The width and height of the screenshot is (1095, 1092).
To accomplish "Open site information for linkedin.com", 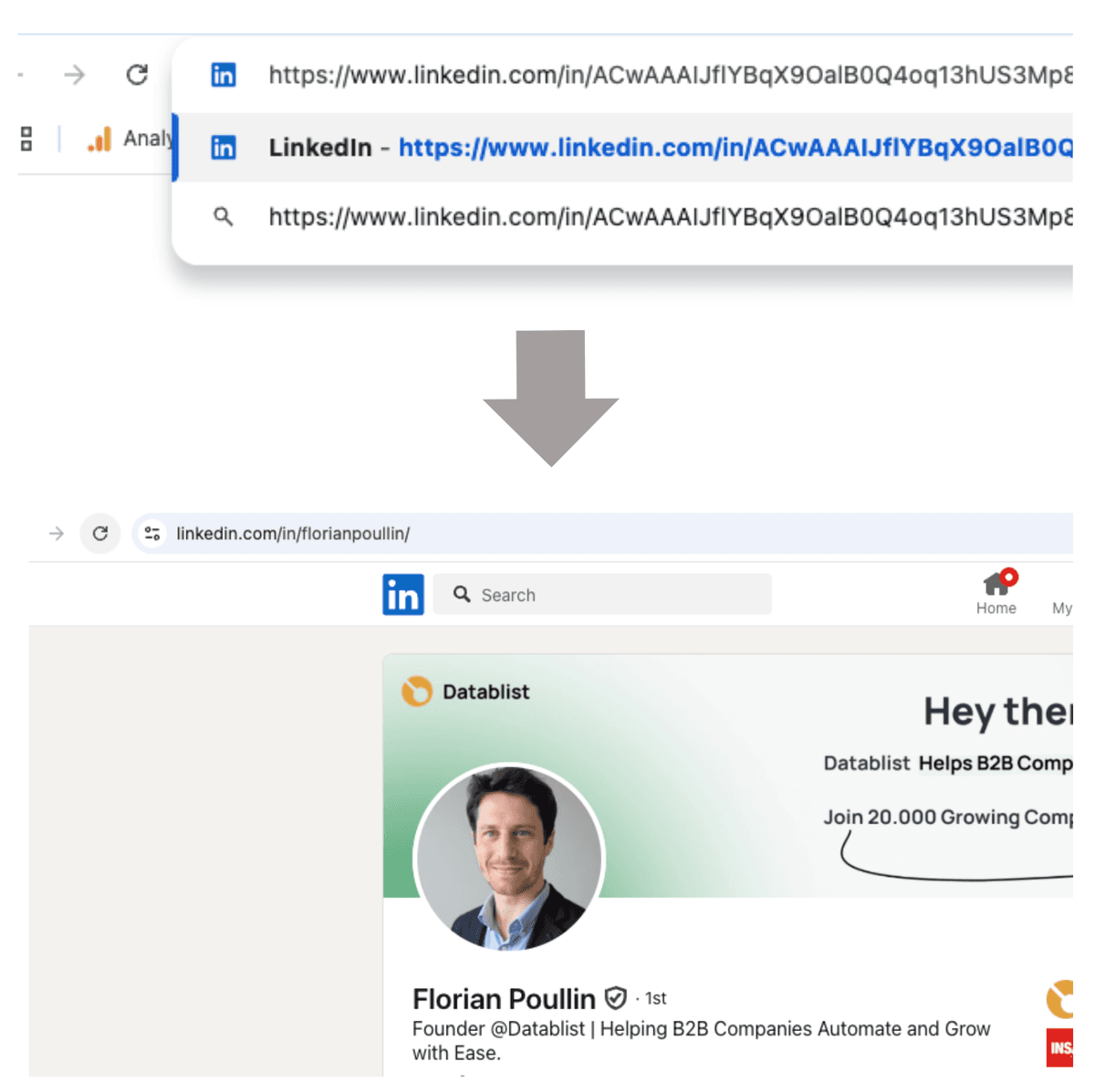I will (x=152, y=534).
